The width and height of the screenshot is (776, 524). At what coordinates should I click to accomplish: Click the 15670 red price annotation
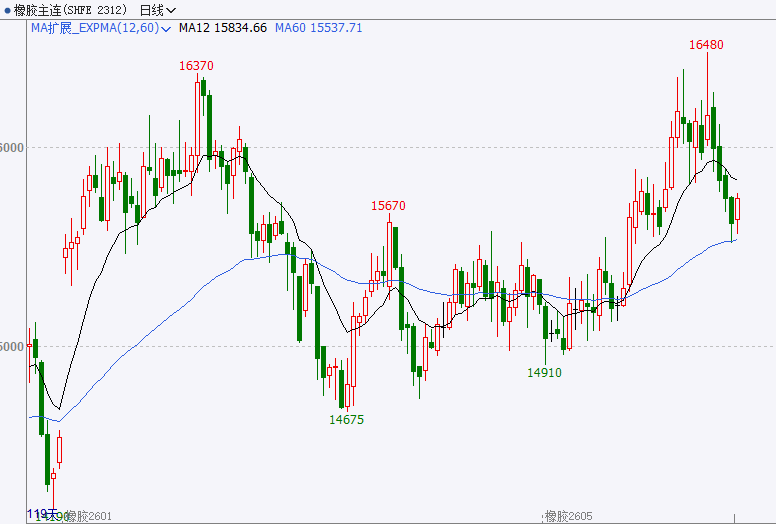tap(388, 206)
